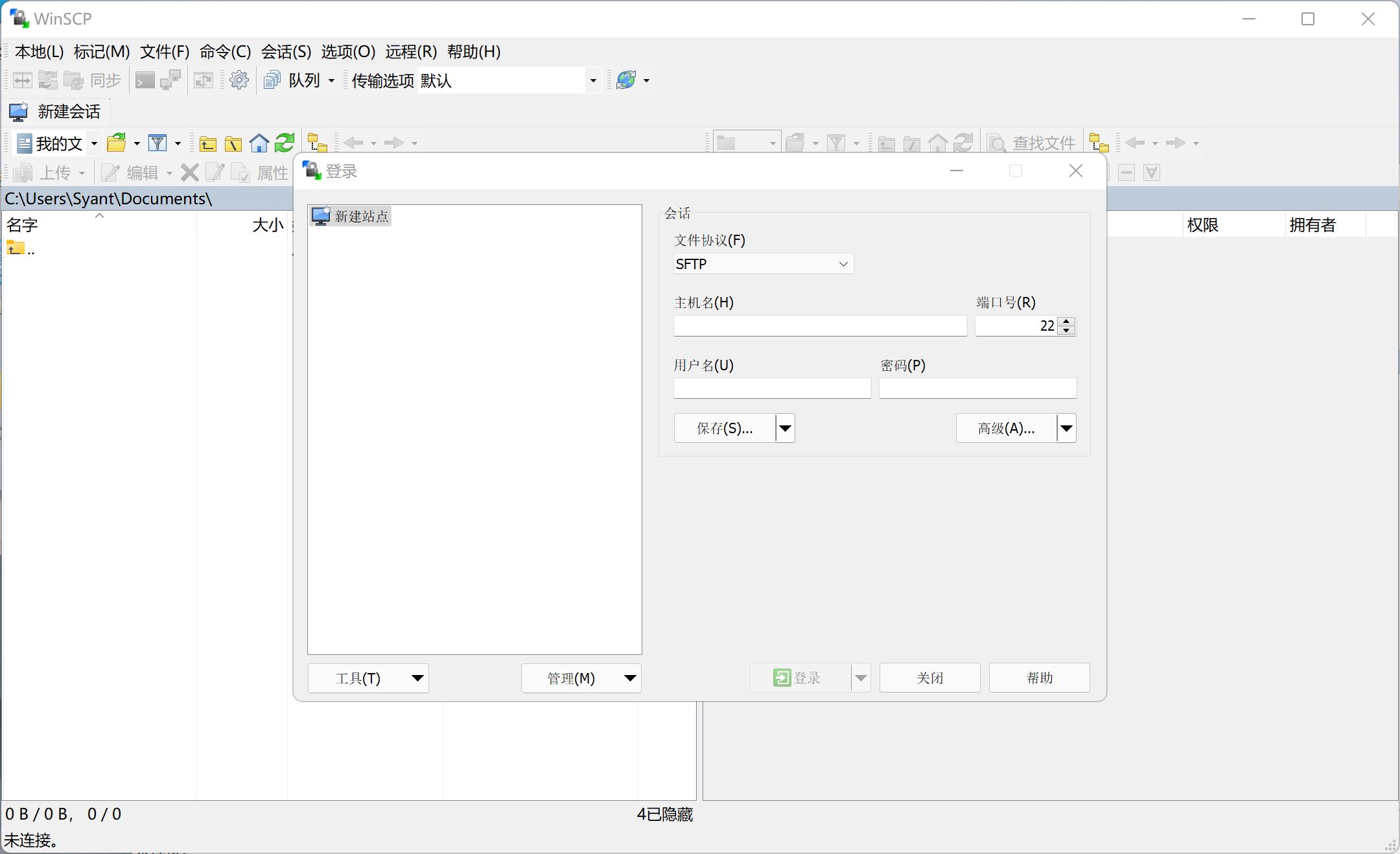1400x854 pixels.
Task: Expand the Advanced button dropdown arrow
Action: point(1066,428)
